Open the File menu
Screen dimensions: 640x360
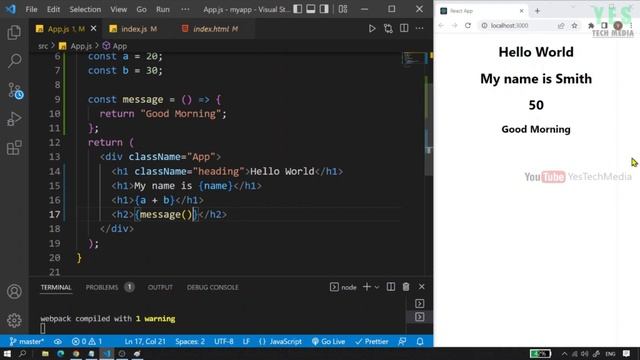[x=31, y=9]
